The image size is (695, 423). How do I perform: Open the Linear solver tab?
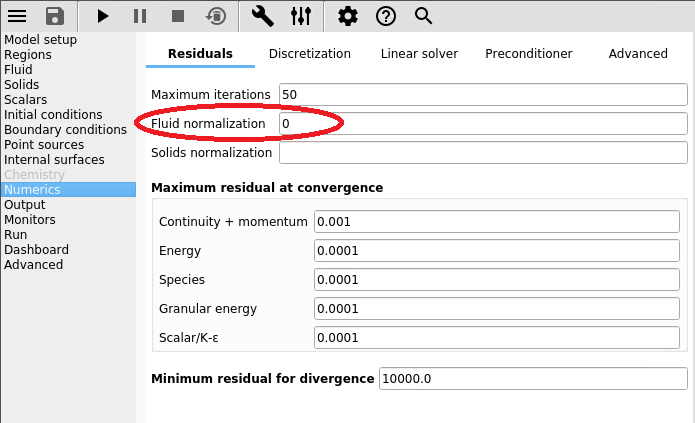click(x=419, y=54)
